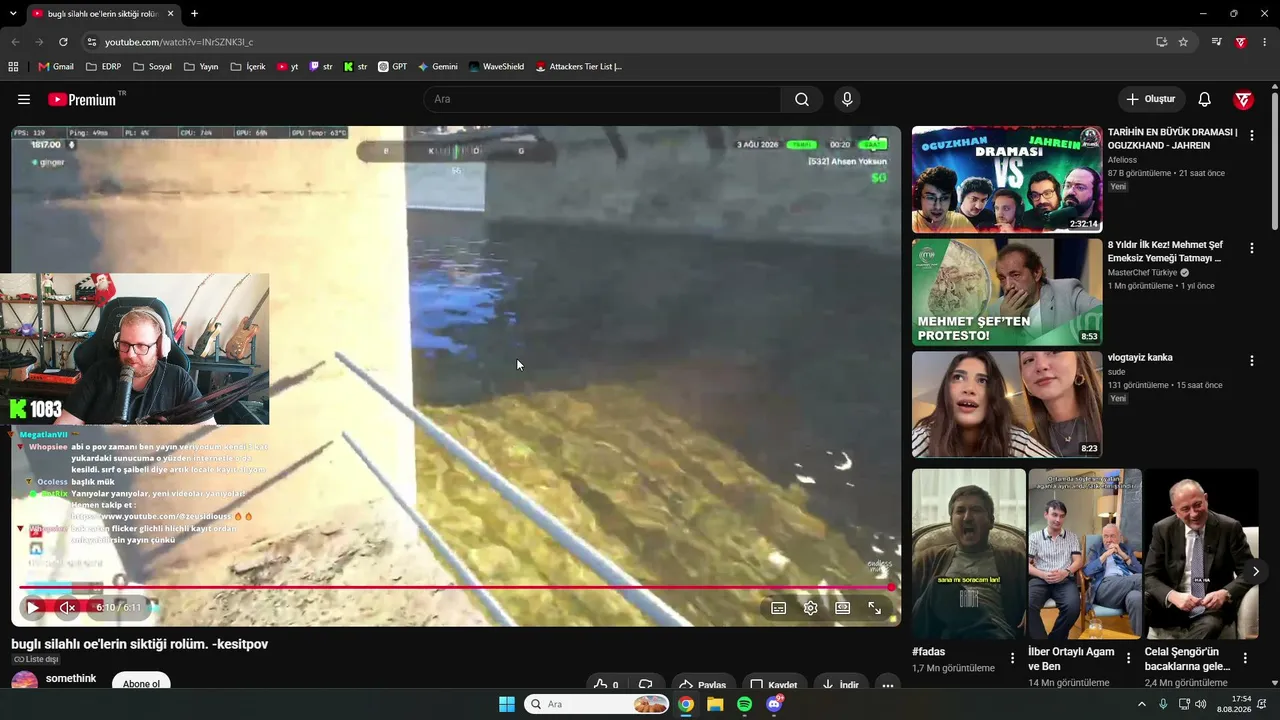The image size is (1280, 720).
Task: Open options menu for Mehmet Şef video
Action: [x=1251, y=248]
